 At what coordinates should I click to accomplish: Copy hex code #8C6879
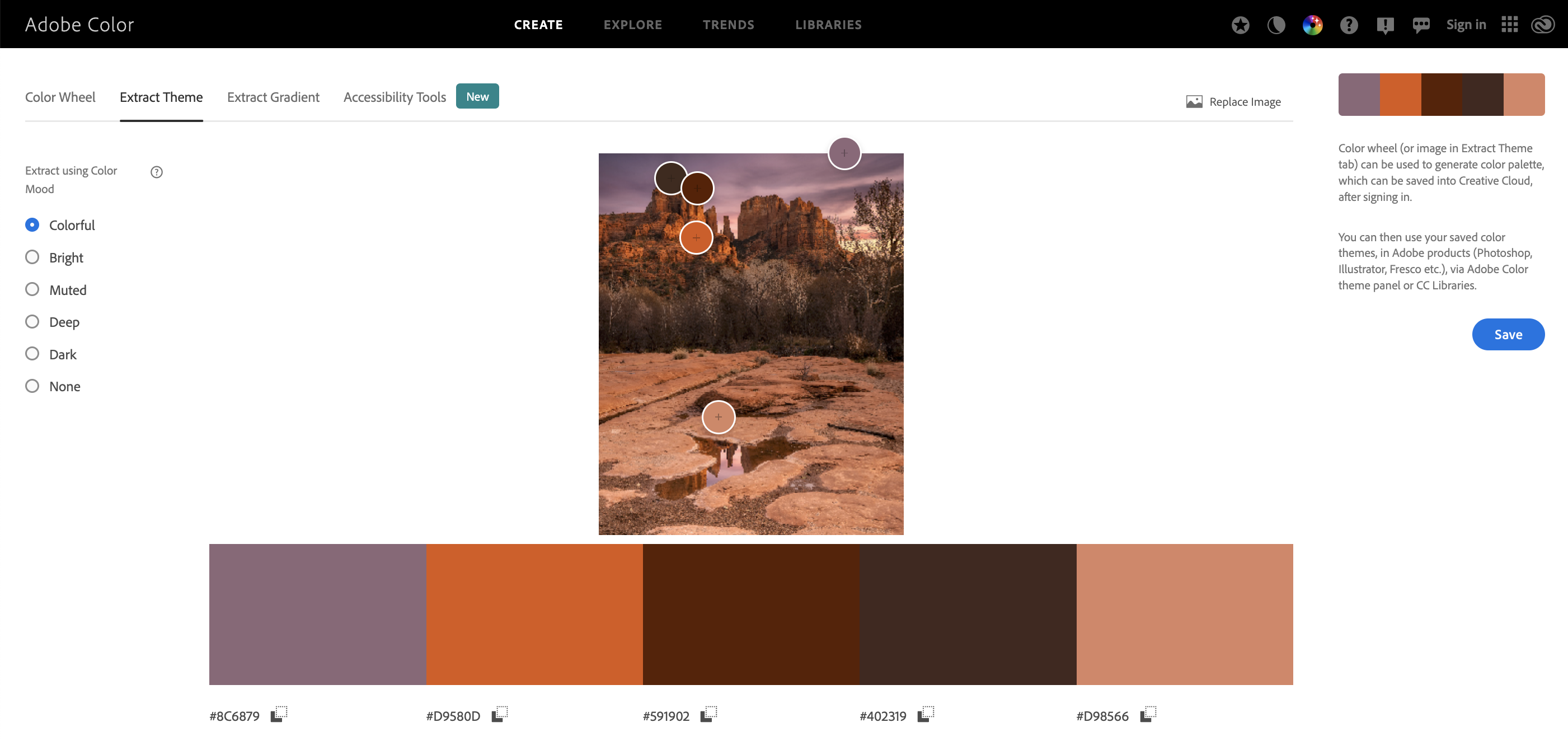279,714
